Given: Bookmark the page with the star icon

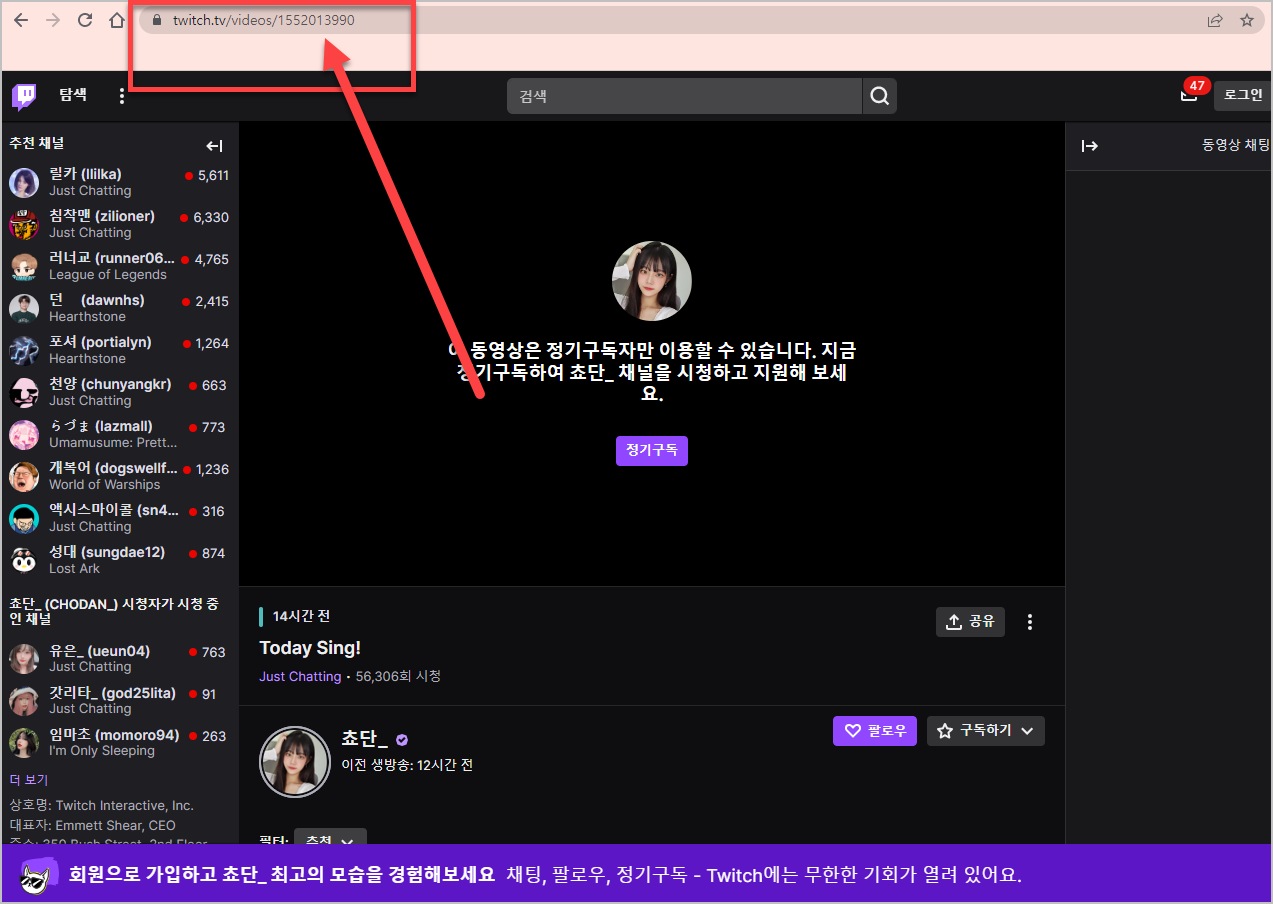Looking at the screenshot, I should click(1247, 19).
